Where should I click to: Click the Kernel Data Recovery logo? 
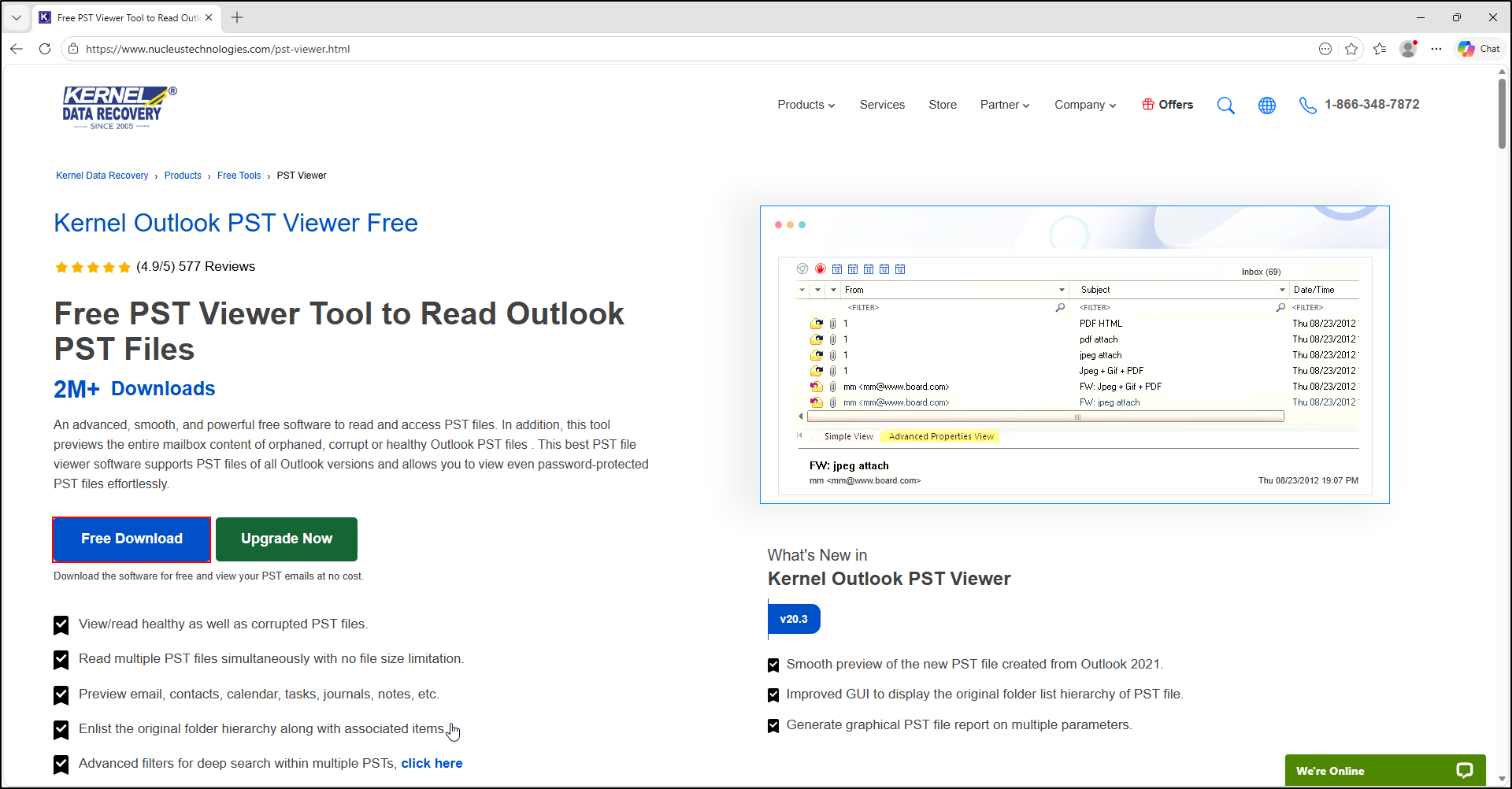click(x=120, y=107)
